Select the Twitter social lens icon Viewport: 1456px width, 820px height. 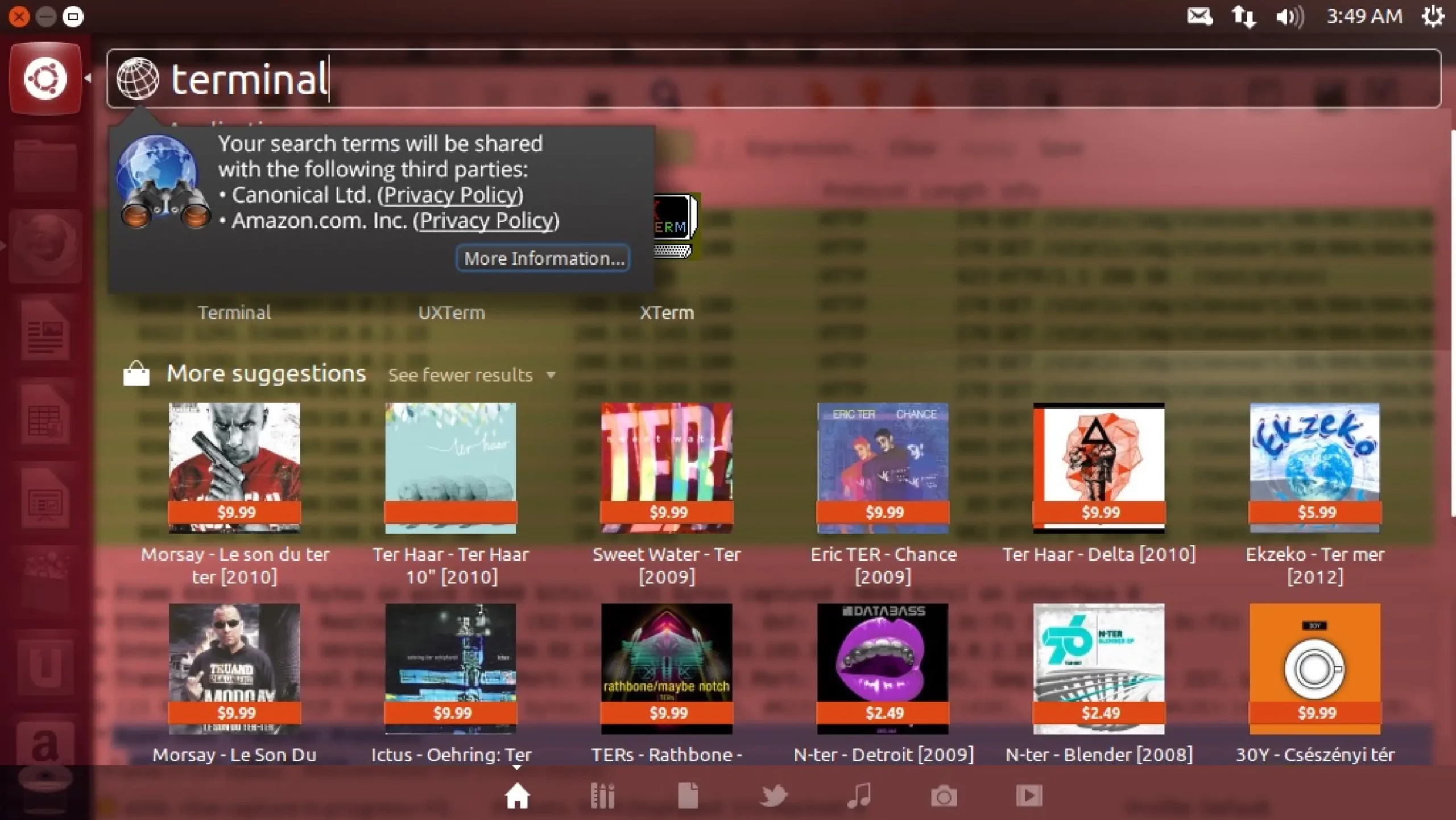point(773,796)
